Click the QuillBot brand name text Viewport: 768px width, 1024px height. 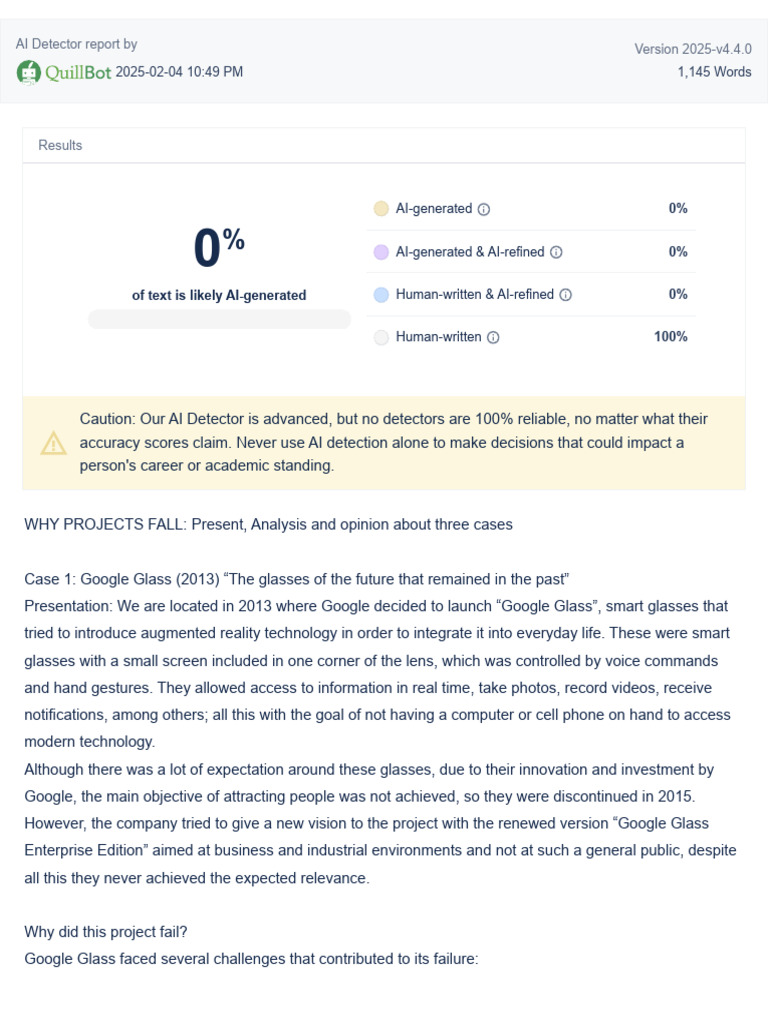[x=78, y=72]
